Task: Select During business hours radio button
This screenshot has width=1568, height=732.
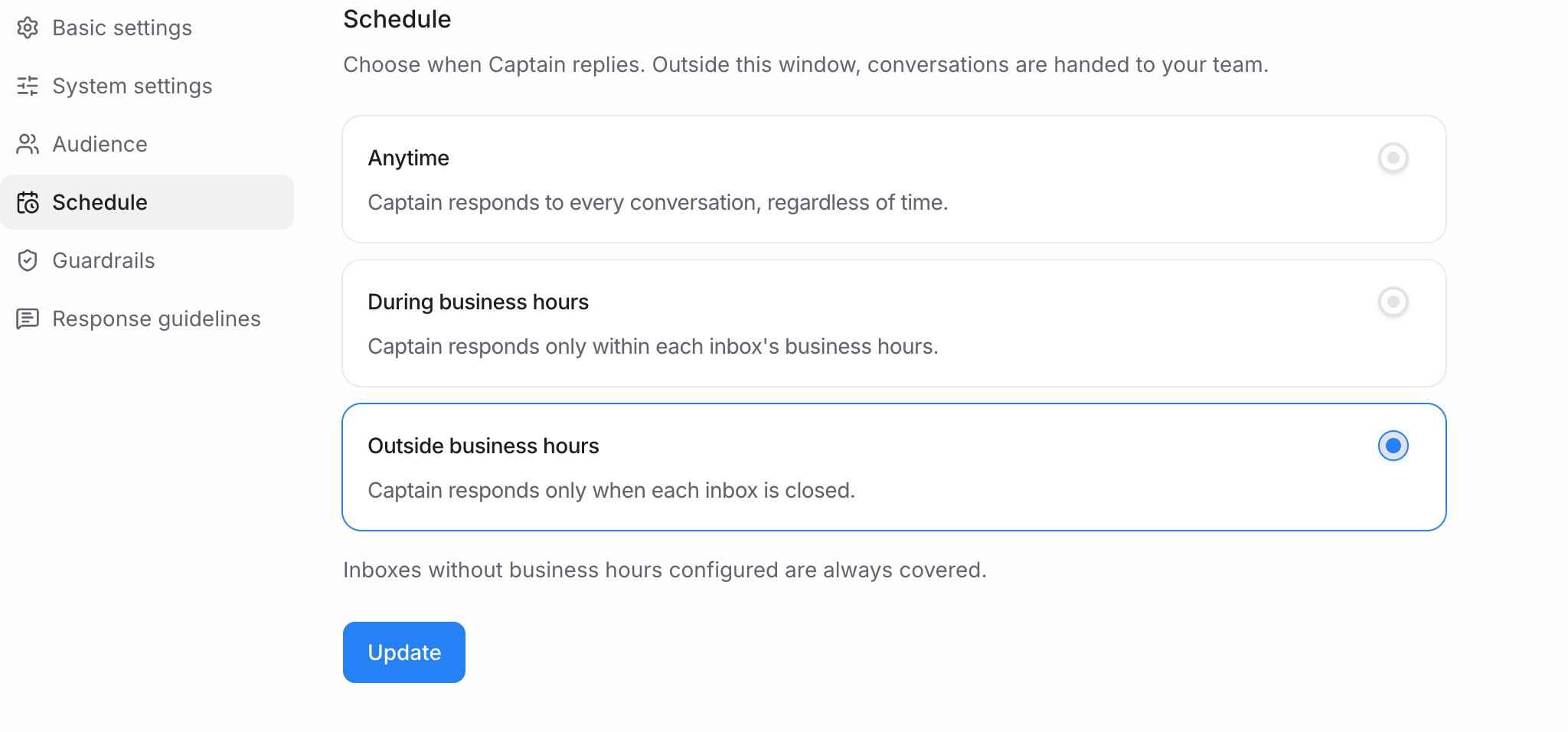Action: pyautogui.click(x=1393, y=302)
